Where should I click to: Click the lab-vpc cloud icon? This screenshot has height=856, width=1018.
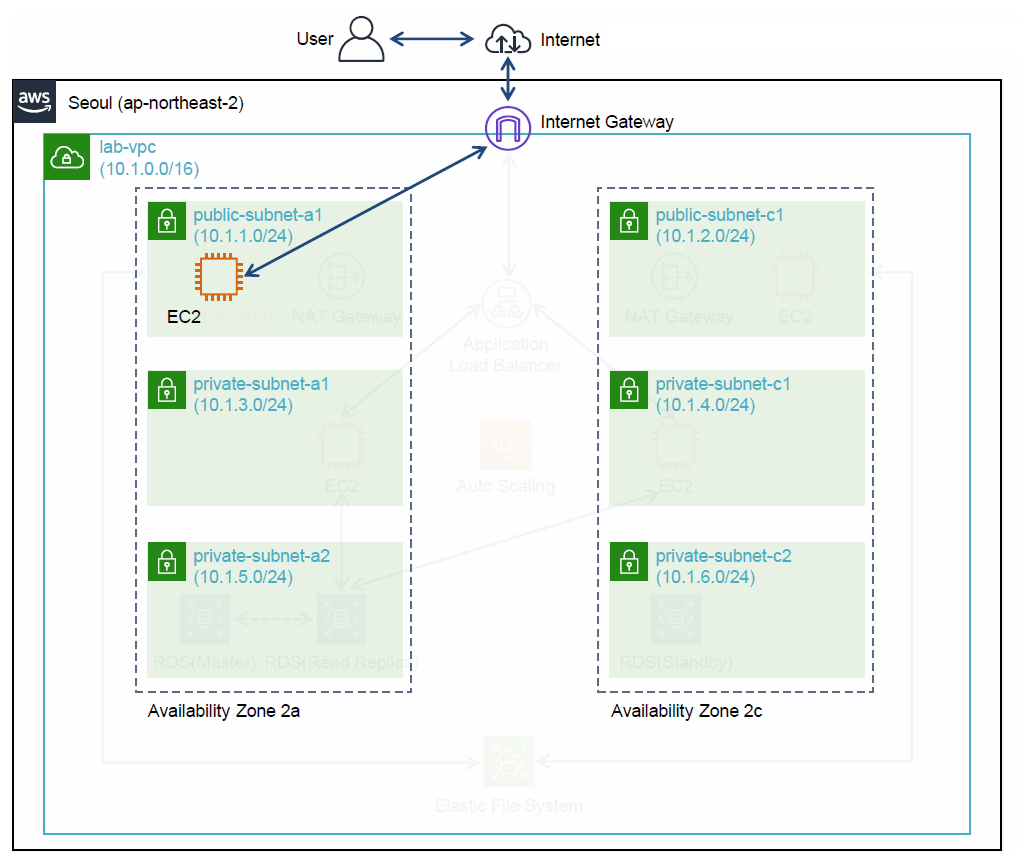[67, 157]
